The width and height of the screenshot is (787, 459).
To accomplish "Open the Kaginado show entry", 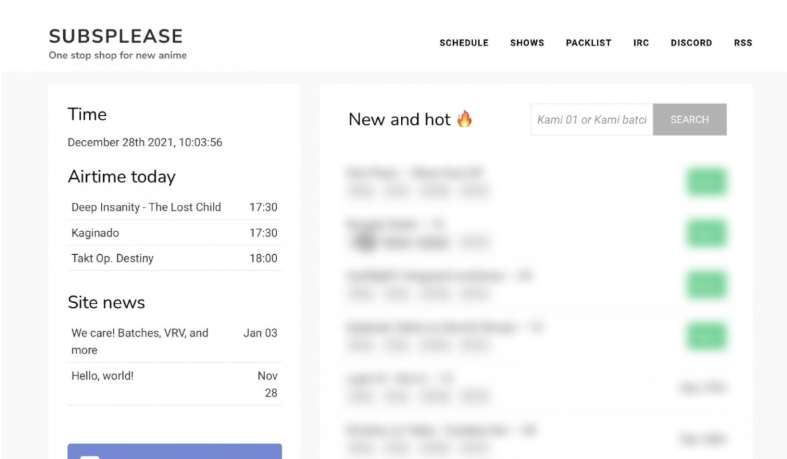I will pos(95,233).
